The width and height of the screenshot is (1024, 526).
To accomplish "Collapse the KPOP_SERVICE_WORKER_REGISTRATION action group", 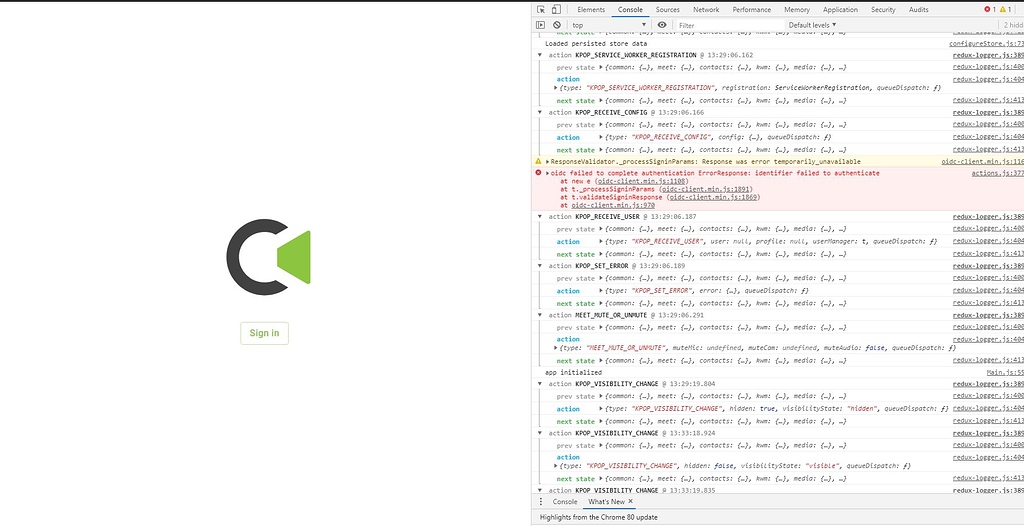I will [x=540, y=56].
